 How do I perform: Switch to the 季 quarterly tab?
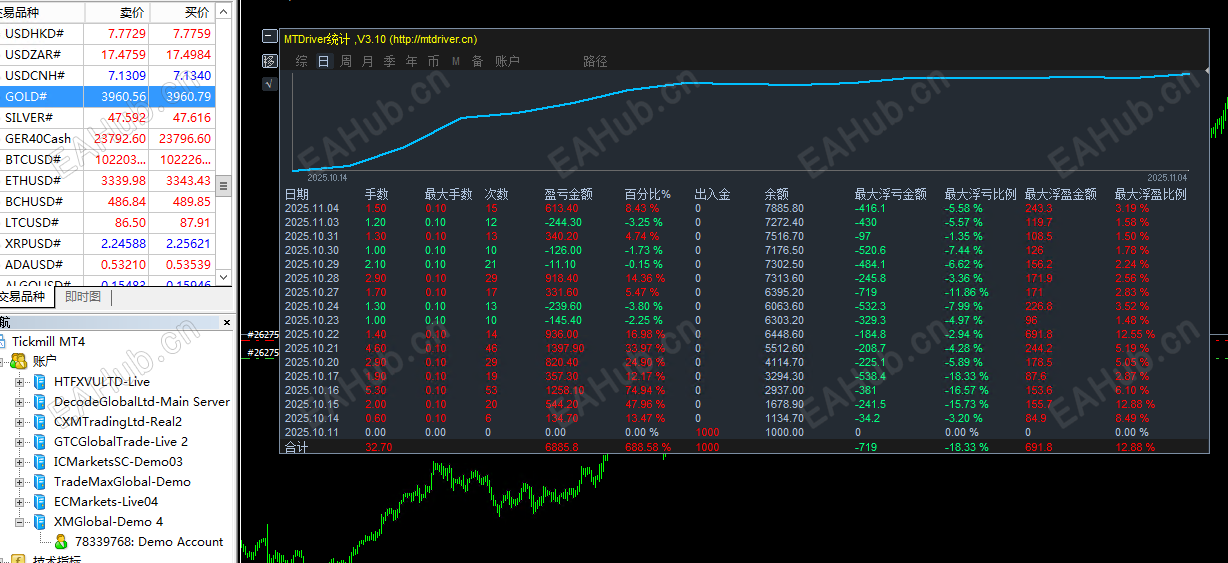[x=390, y=61]
